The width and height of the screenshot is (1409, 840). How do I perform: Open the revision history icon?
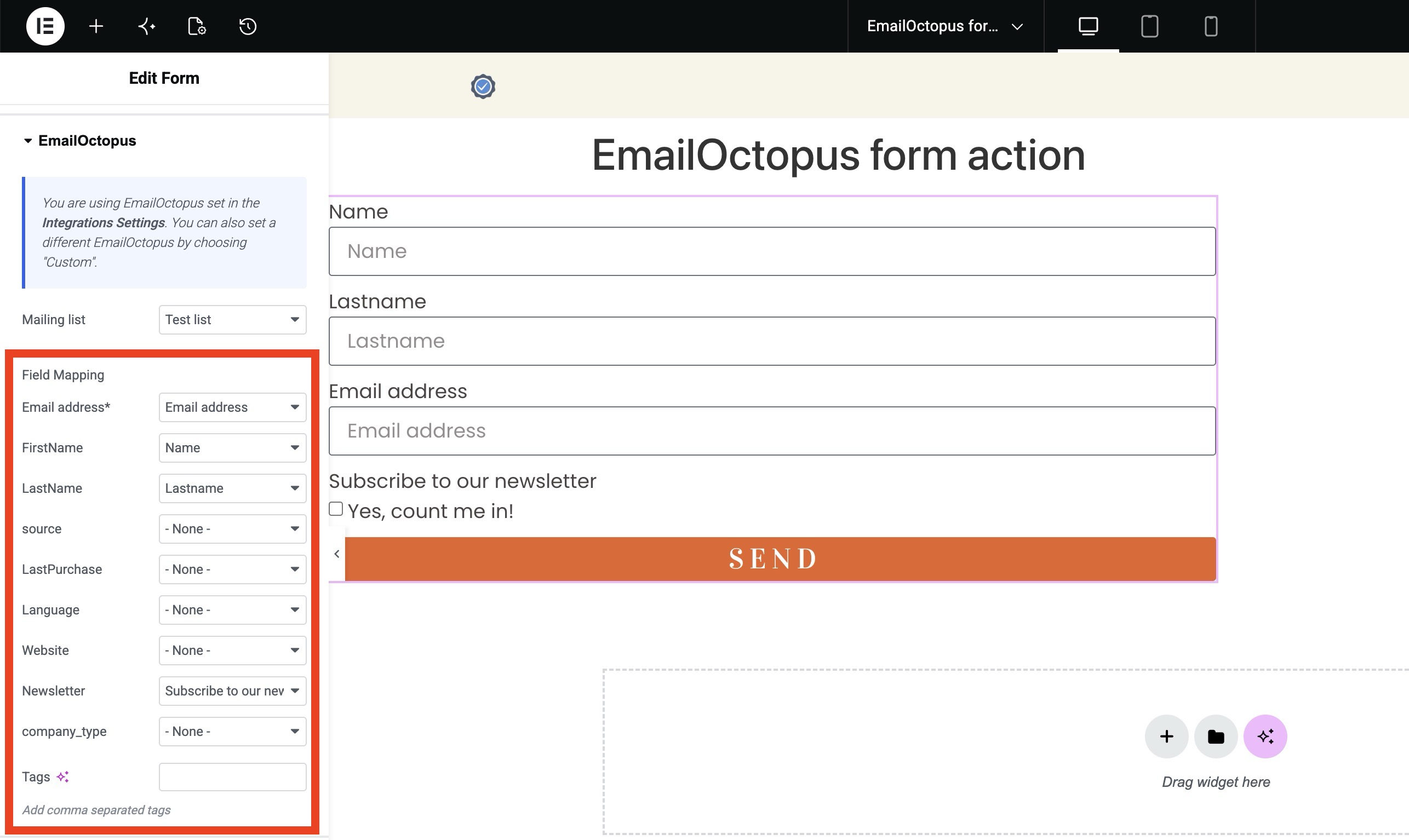click(x=248, y=26)
